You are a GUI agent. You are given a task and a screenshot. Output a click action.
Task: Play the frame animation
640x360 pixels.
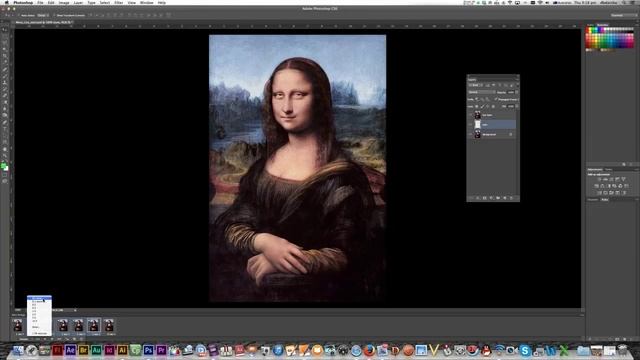click(52, 339)
